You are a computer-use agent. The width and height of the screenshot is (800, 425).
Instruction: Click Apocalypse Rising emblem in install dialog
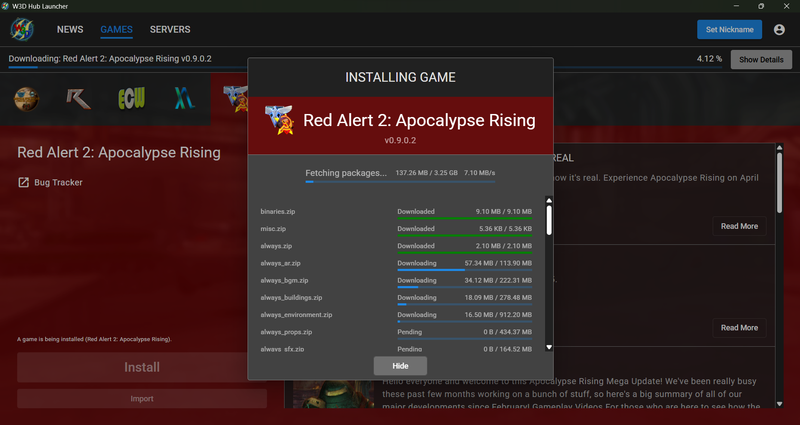click(x=279, y=120)
